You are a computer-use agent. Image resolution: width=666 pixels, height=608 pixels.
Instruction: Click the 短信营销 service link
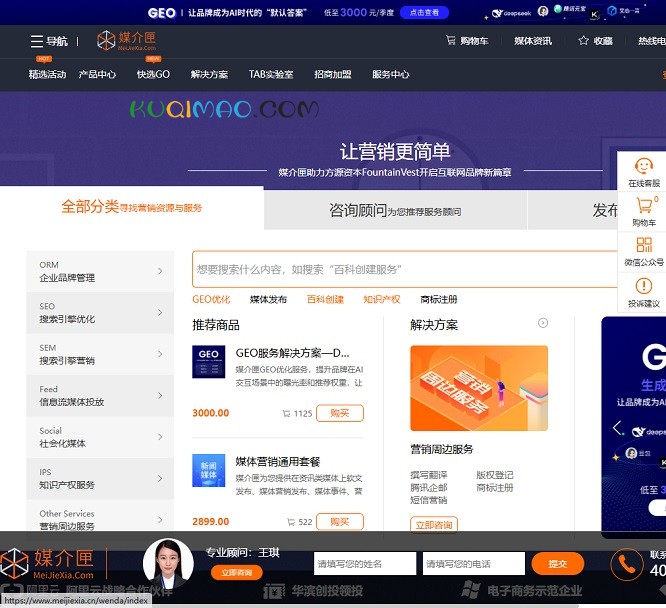[429, 500]
